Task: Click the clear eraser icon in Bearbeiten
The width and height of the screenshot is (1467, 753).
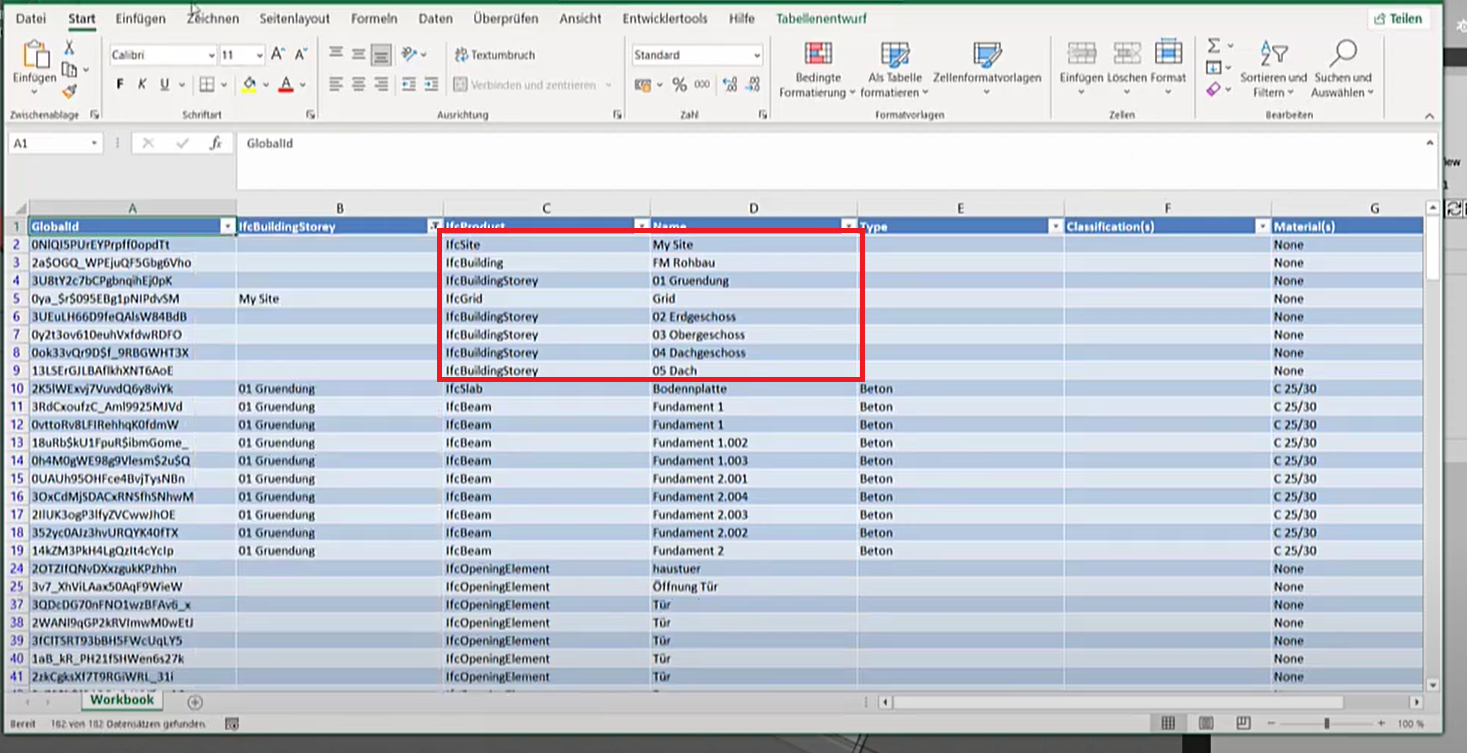Action: (1213, 90)
